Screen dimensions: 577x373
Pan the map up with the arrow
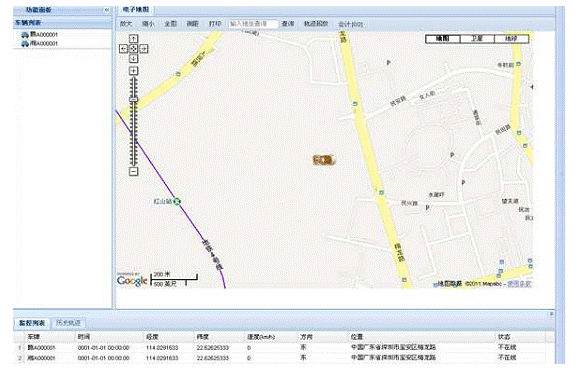click(134, 39)
